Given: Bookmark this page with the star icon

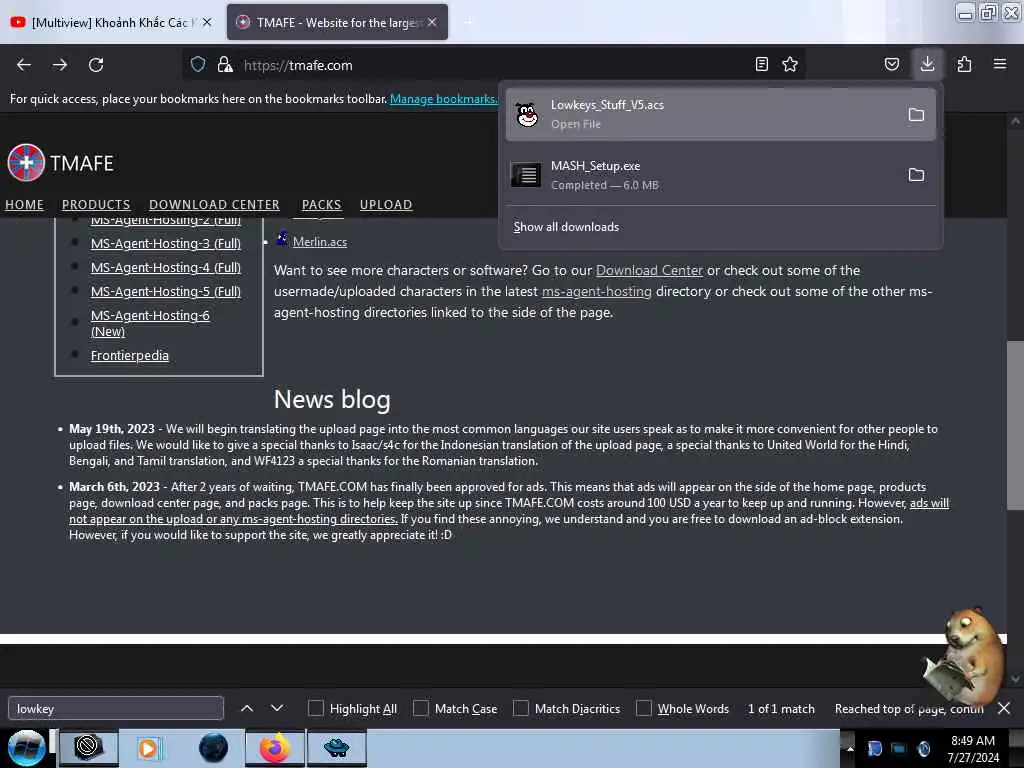Looking at the screenshot, I should (790, 64).
